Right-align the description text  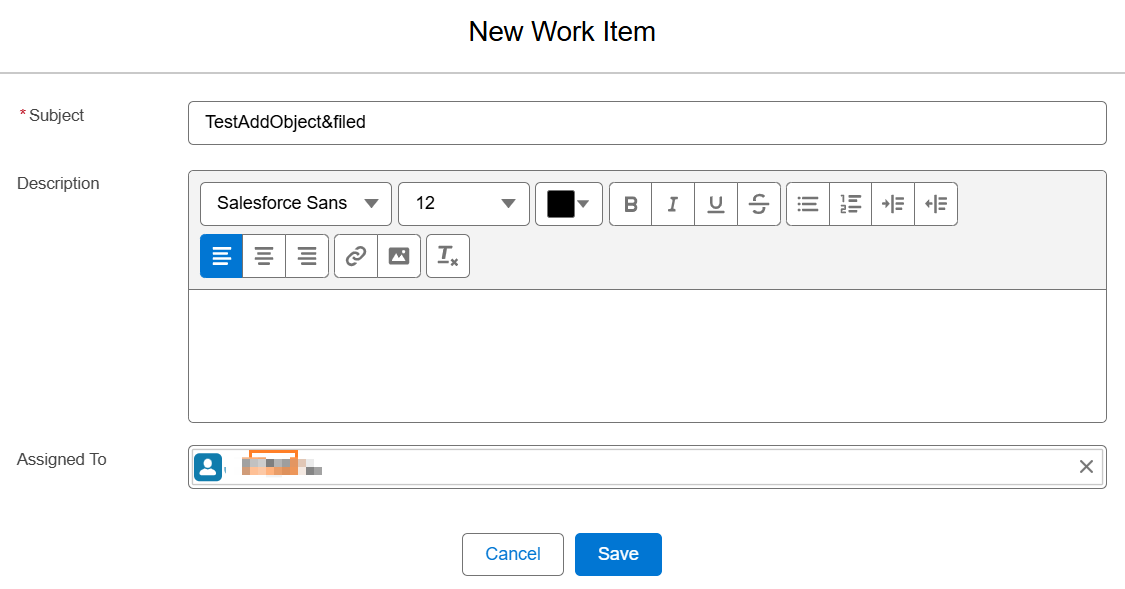point(307,256)
